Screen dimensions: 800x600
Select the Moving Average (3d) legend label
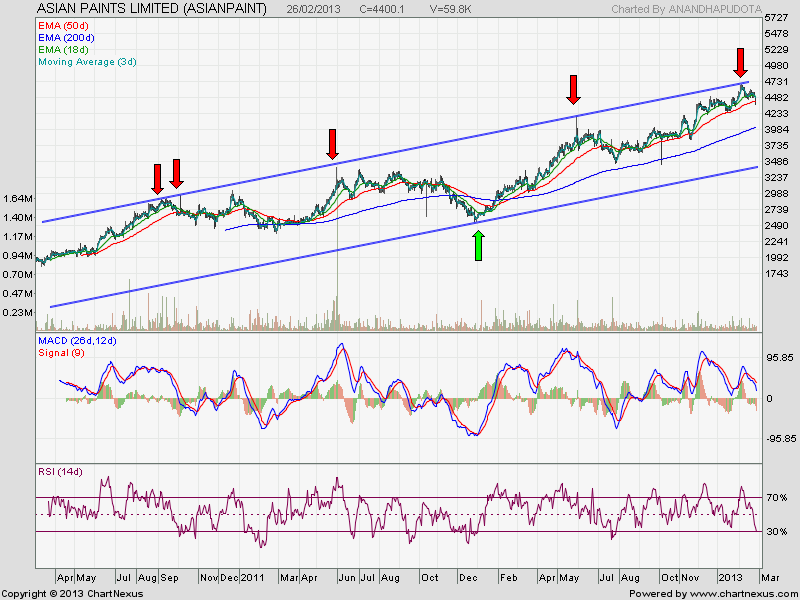(87, 62)
